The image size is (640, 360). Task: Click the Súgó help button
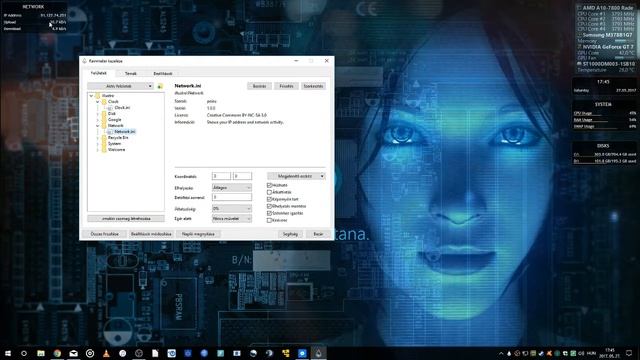click(290, 234)
